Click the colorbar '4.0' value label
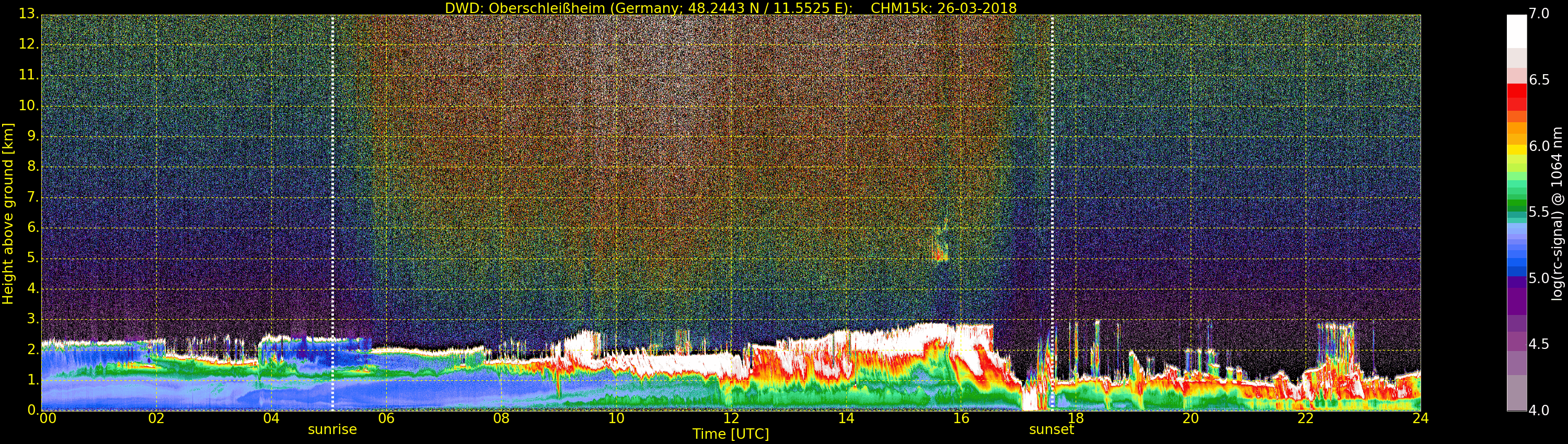 pos(1539,411)
